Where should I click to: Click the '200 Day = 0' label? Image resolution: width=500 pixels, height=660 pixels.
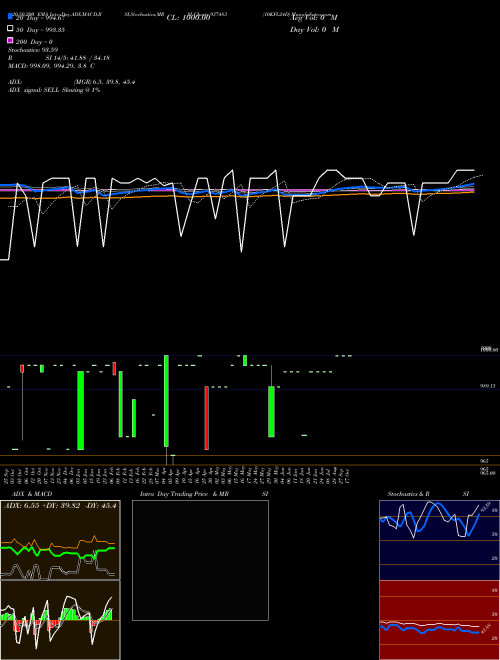coord(34,42)
